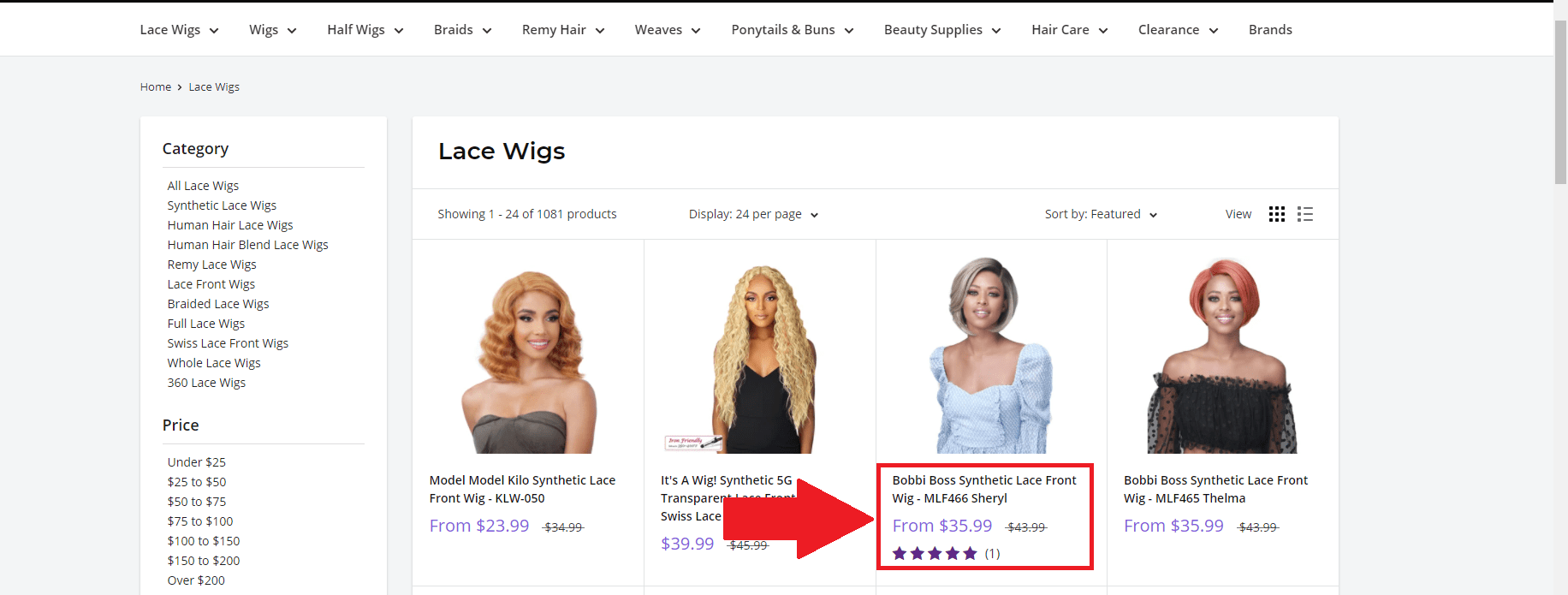
Task: Expand the Beauty Supplies menu
Action: point(941,30)
